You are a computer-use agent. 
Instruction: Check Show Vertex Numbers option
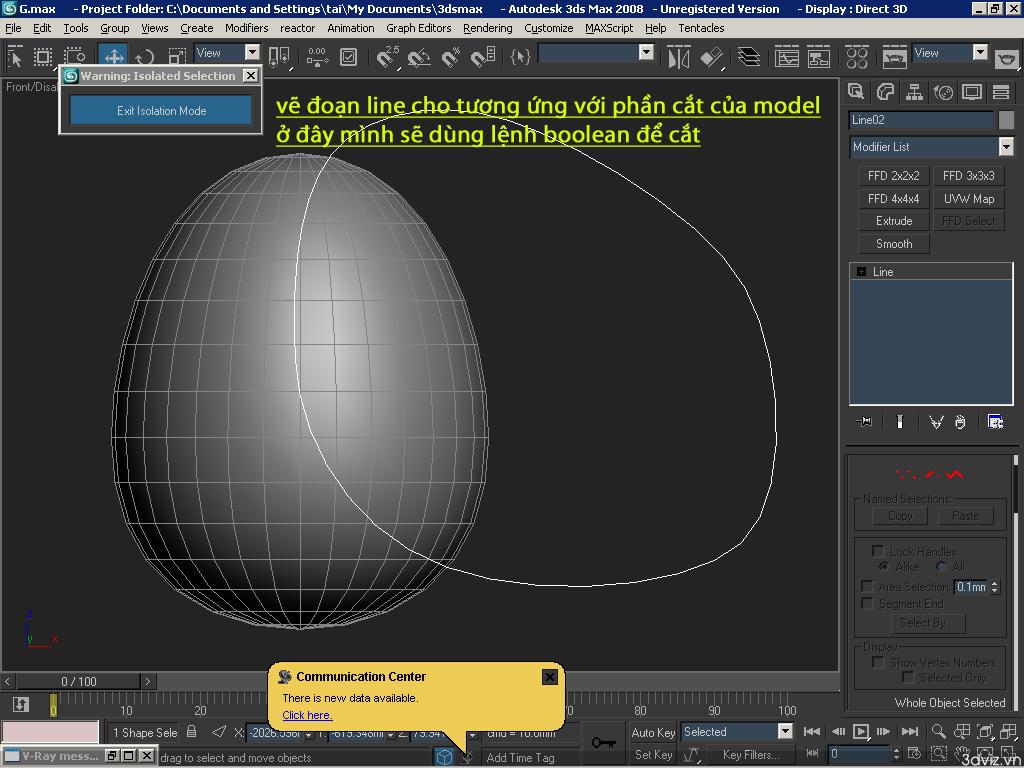pos(878,662)
